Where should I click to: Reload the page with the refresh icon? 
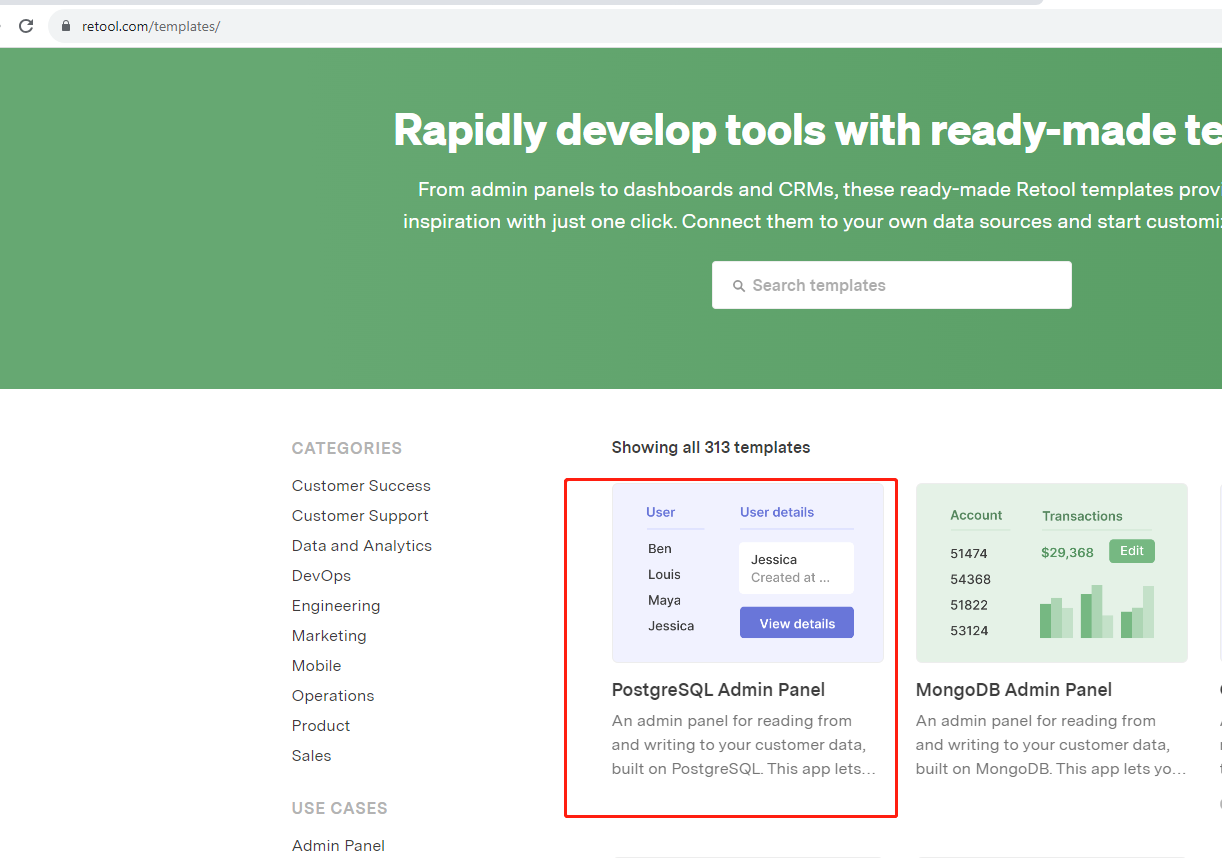[x=26, y=26]
